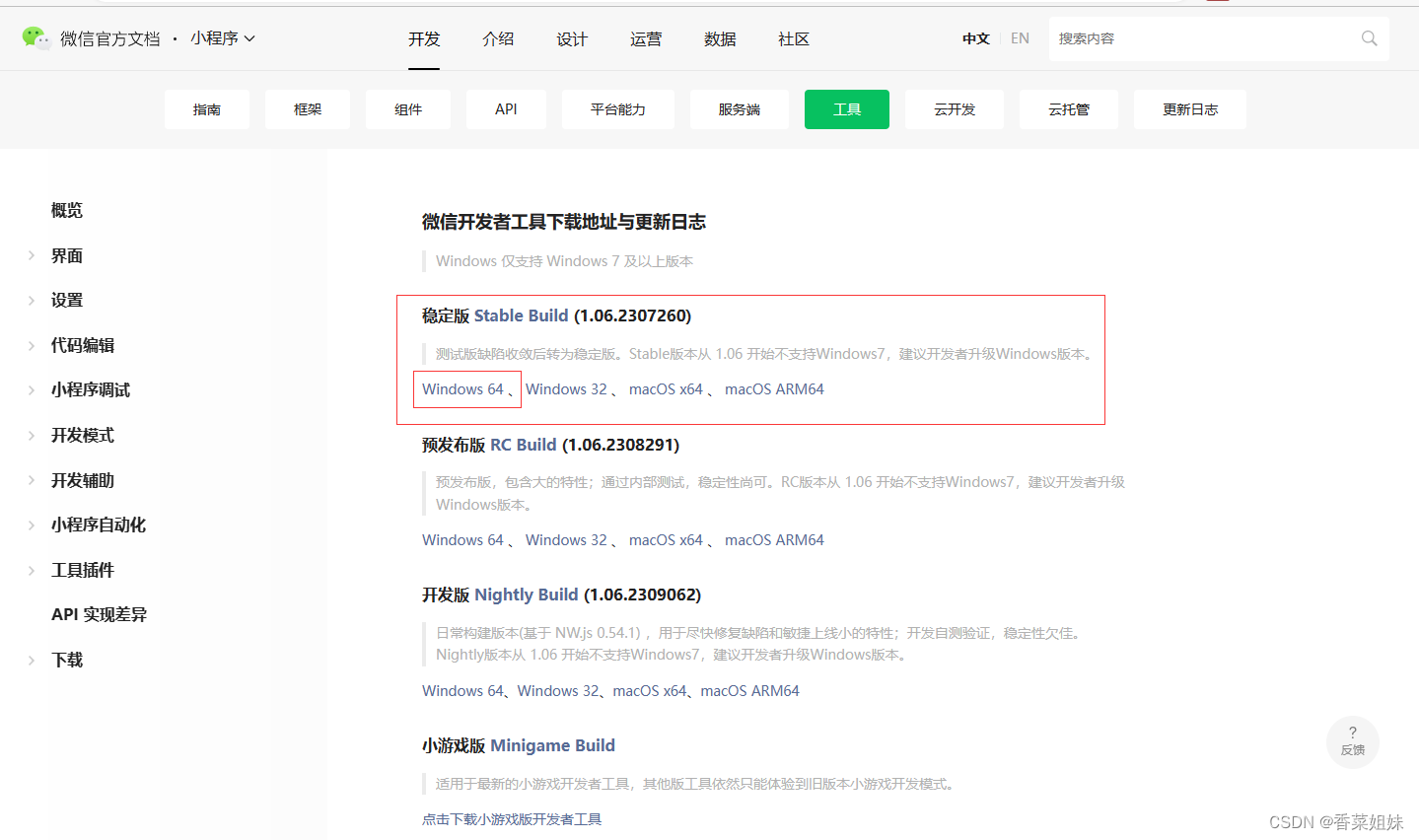The height and width of the screenshot is (840, 1419).
Task: Download Stable Build Windows 32
Action: click(x=566, y=389)
